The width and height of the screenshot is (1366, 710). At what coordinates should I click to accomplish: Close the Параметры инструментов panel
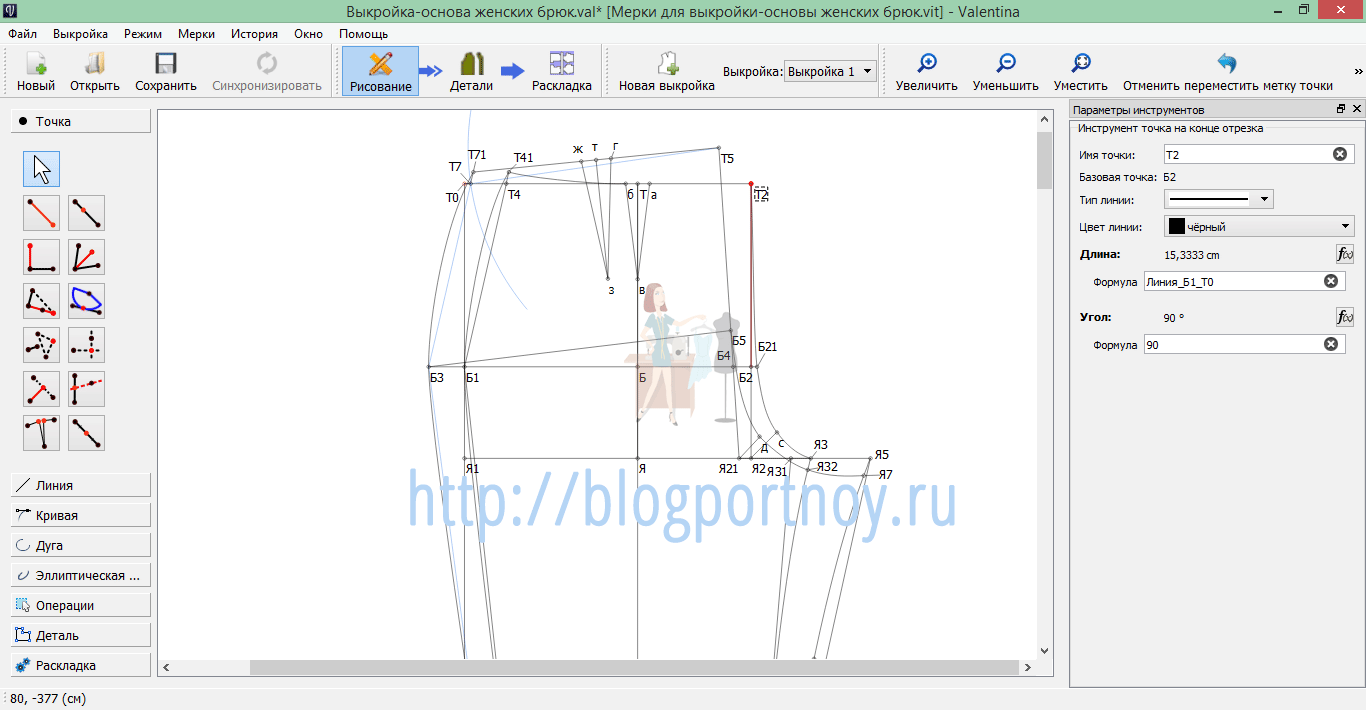tap(1357, 109)
